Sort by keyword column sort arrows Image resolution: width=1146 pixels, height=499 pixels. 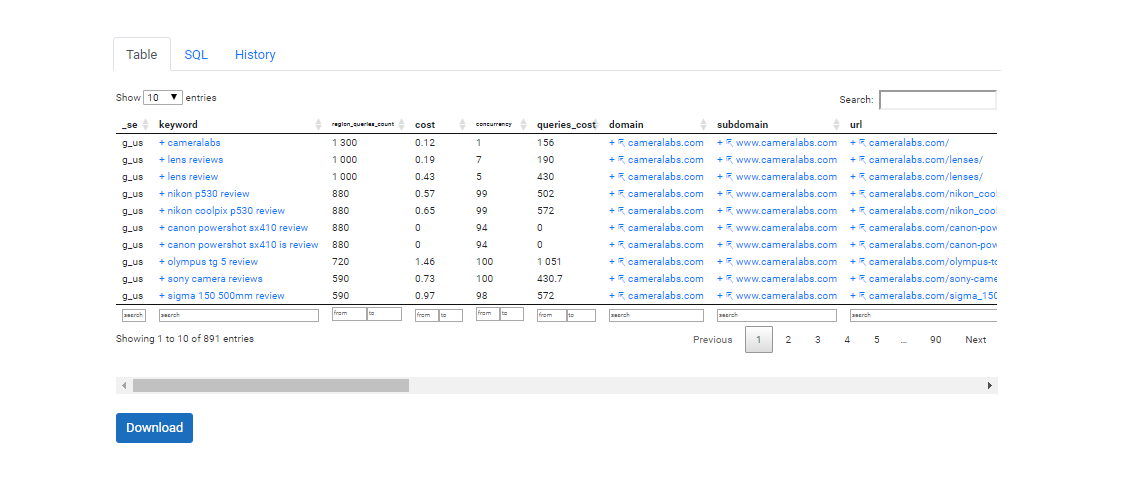[x=318, y=125]
